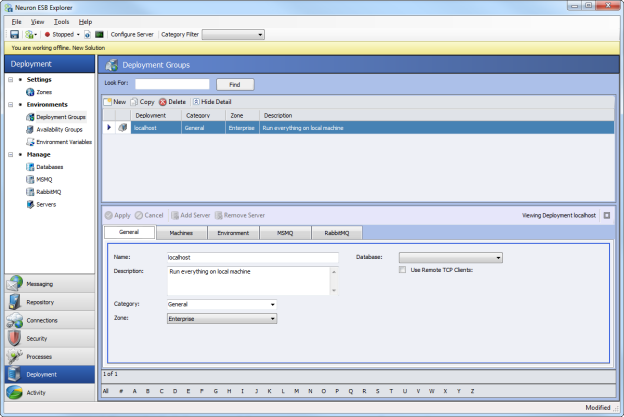Close the detail pane with the corner icon
The width and height of the screenshot is (624, 417).
click(x=606, y=215)
